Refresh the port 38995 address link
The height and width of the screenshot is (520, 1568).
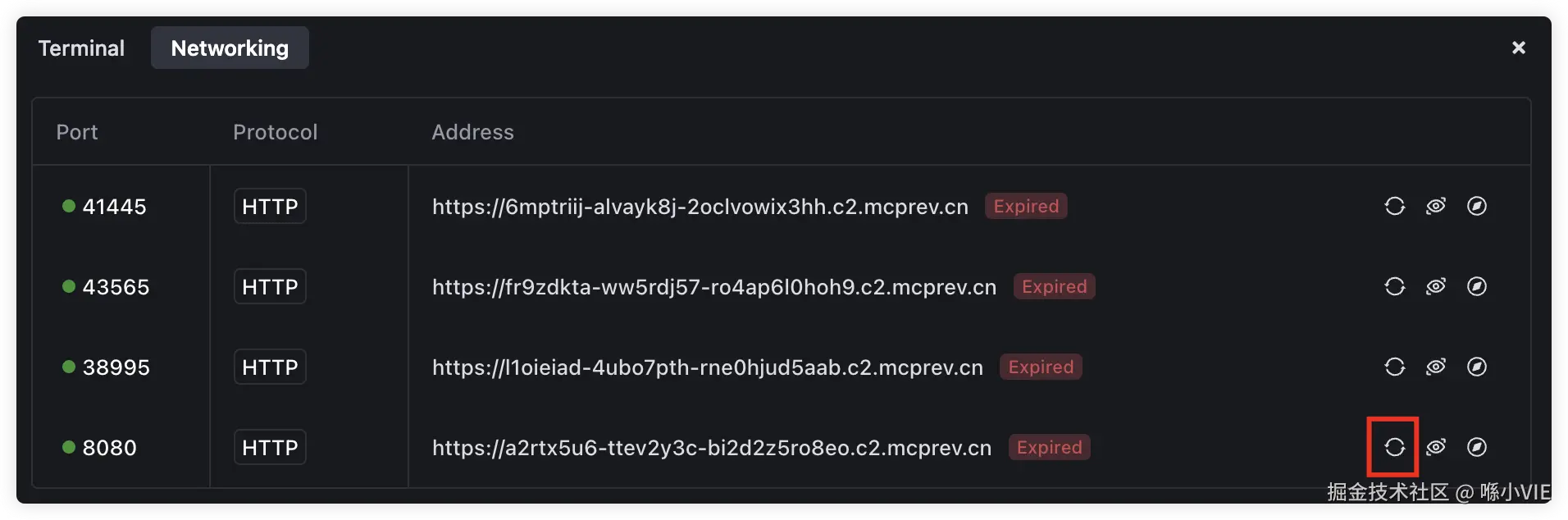point(1394,367)
